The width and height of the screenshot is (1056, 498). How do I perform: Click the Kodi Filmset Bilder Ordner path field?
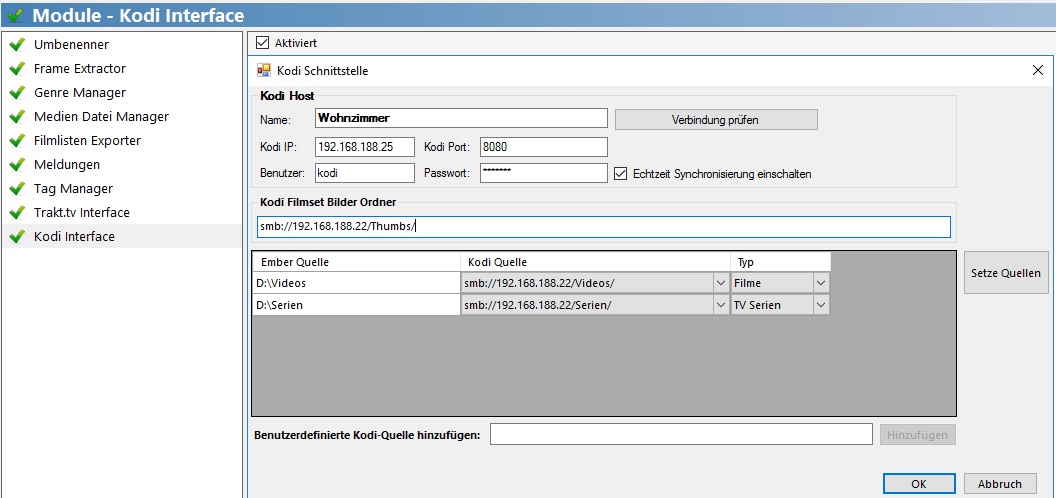(603, 227)
